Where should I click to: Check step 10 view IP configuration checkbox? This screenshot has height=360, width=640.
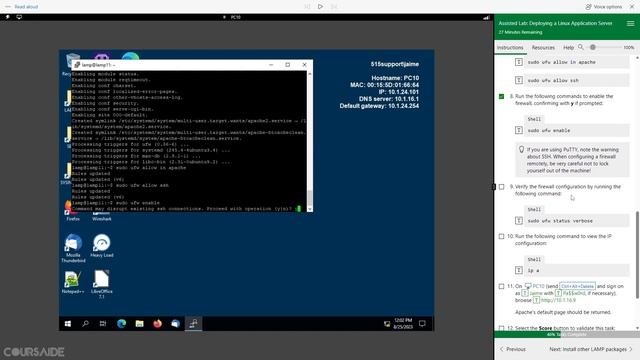(x=501, y=236)
